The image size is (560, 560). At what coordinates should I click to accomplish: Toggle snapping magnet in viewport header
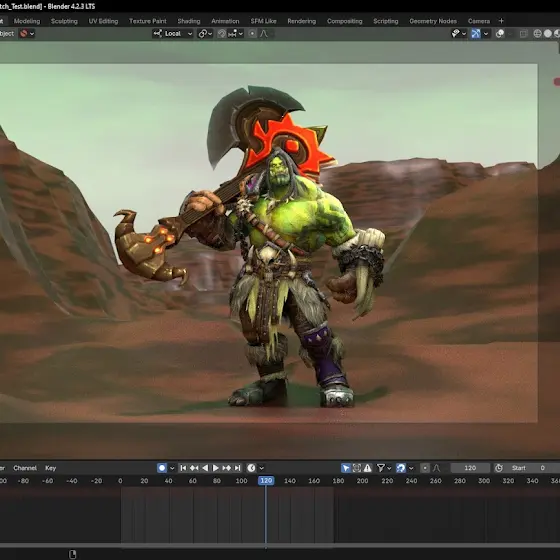point(222,34)
